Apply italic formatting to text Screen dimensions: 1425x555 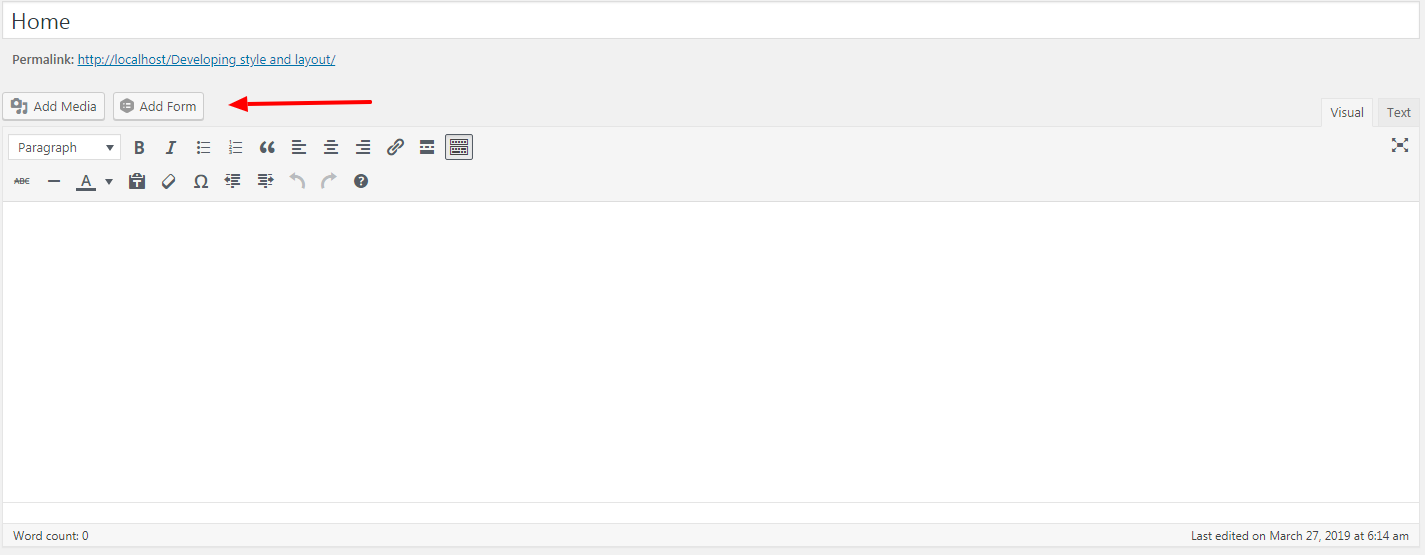[x=171, y=147]
